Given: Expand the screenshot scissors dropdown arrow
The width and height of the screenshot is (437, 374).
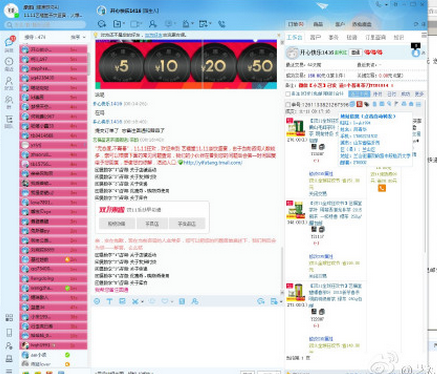Looking at the screenshot, I should coord(142,302).
